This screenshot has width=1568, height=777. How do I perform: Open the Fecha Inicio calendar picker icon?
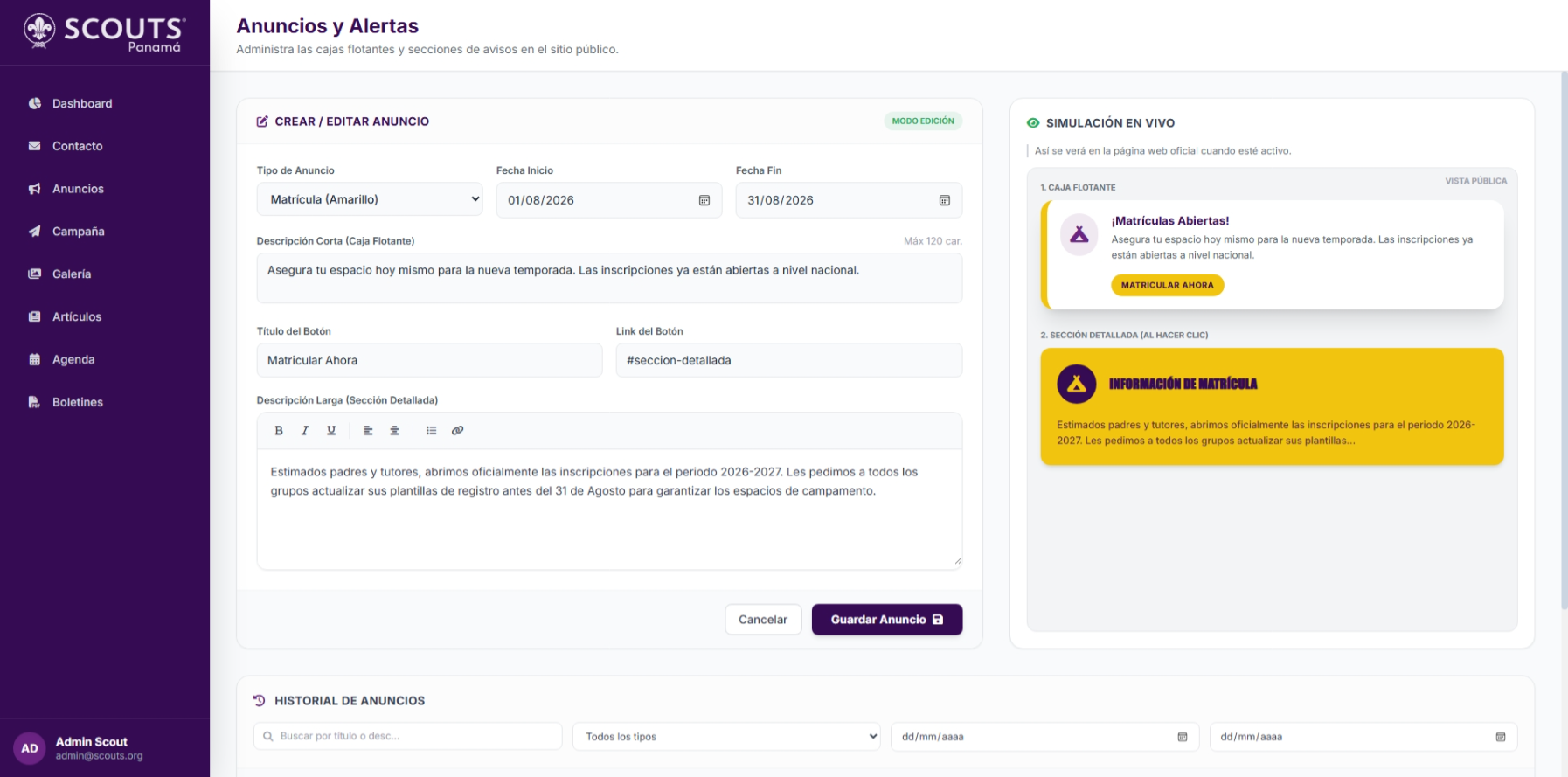click(704, 200)
